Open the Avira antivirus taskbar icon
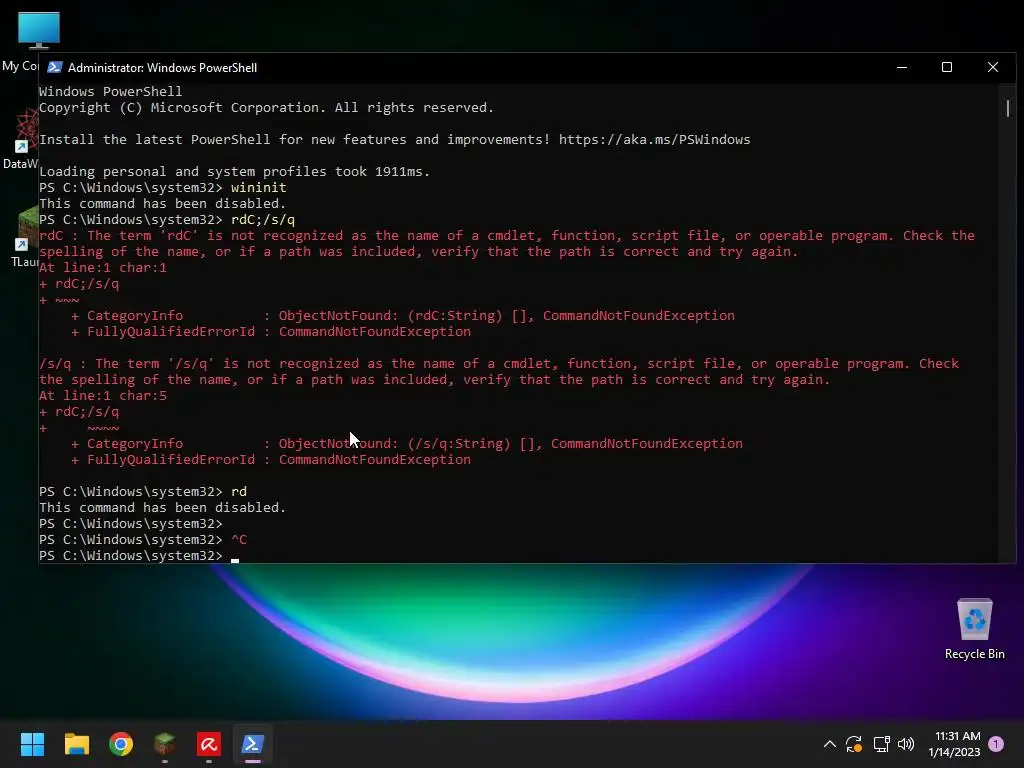The height and width of the screenshot is (768, 1024). coord(208,744)
